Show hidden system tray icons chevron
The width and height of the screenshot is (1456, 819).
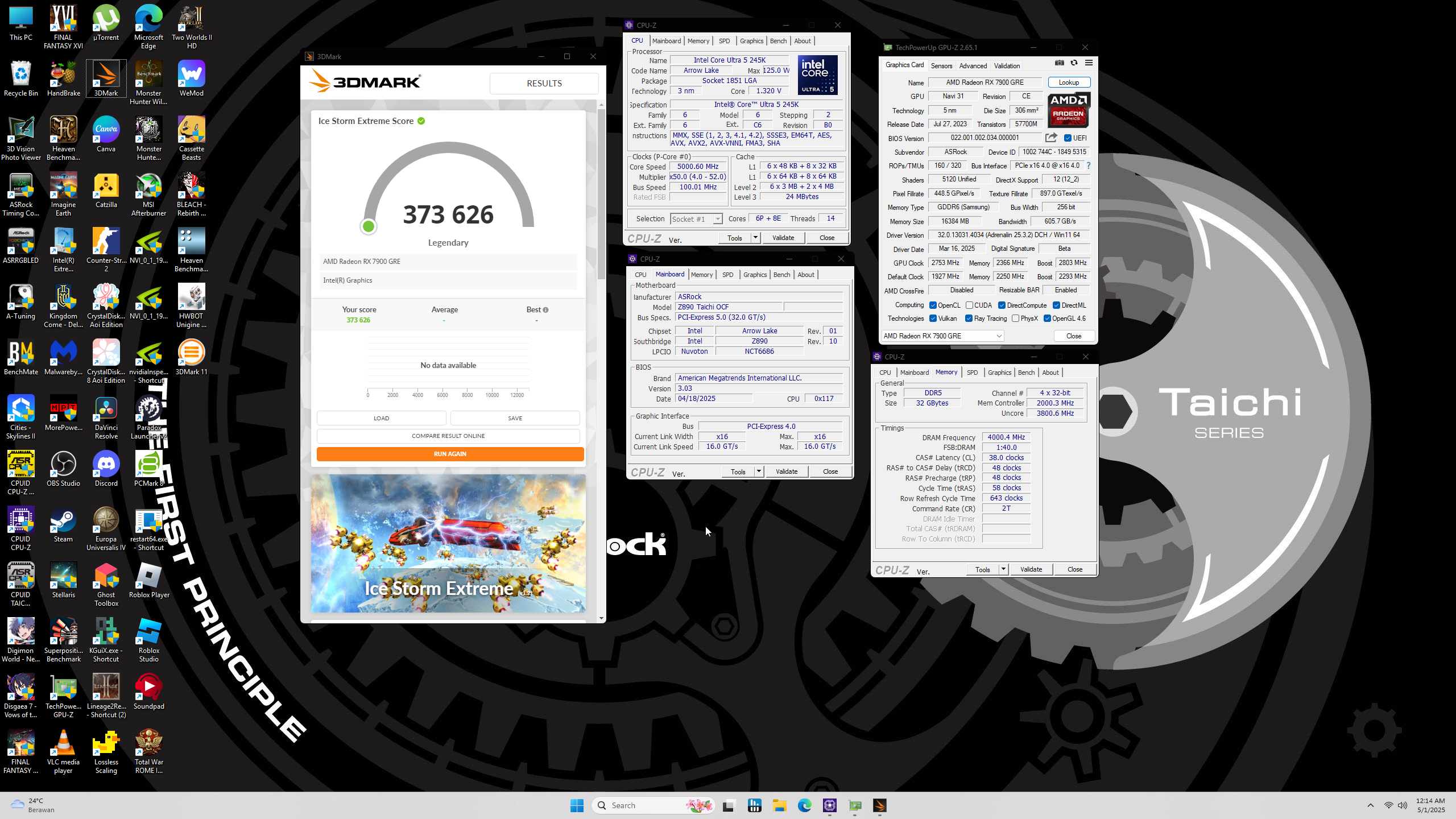[1370, 805]
